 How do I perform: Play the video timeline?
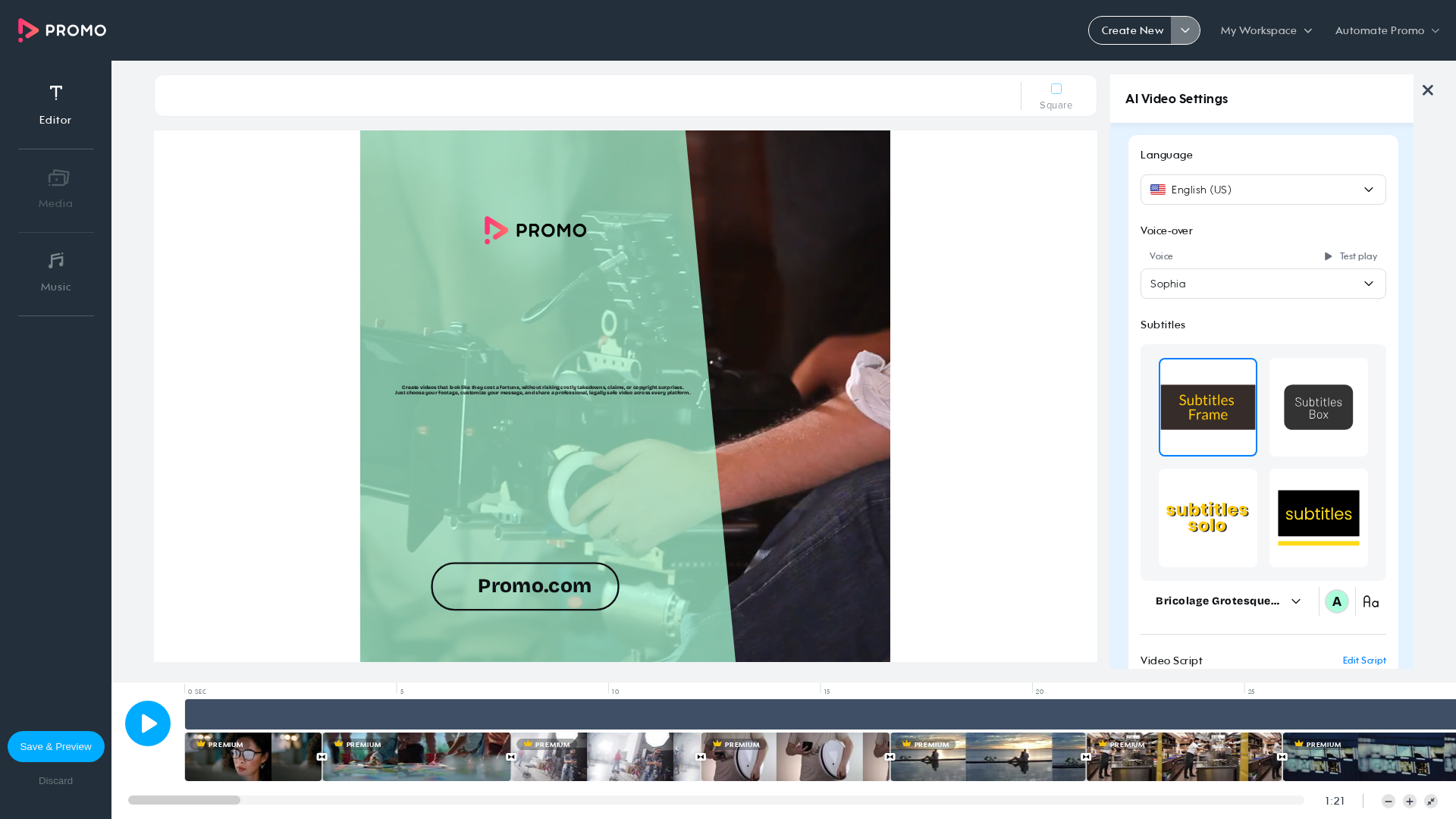tap(148, 723)
